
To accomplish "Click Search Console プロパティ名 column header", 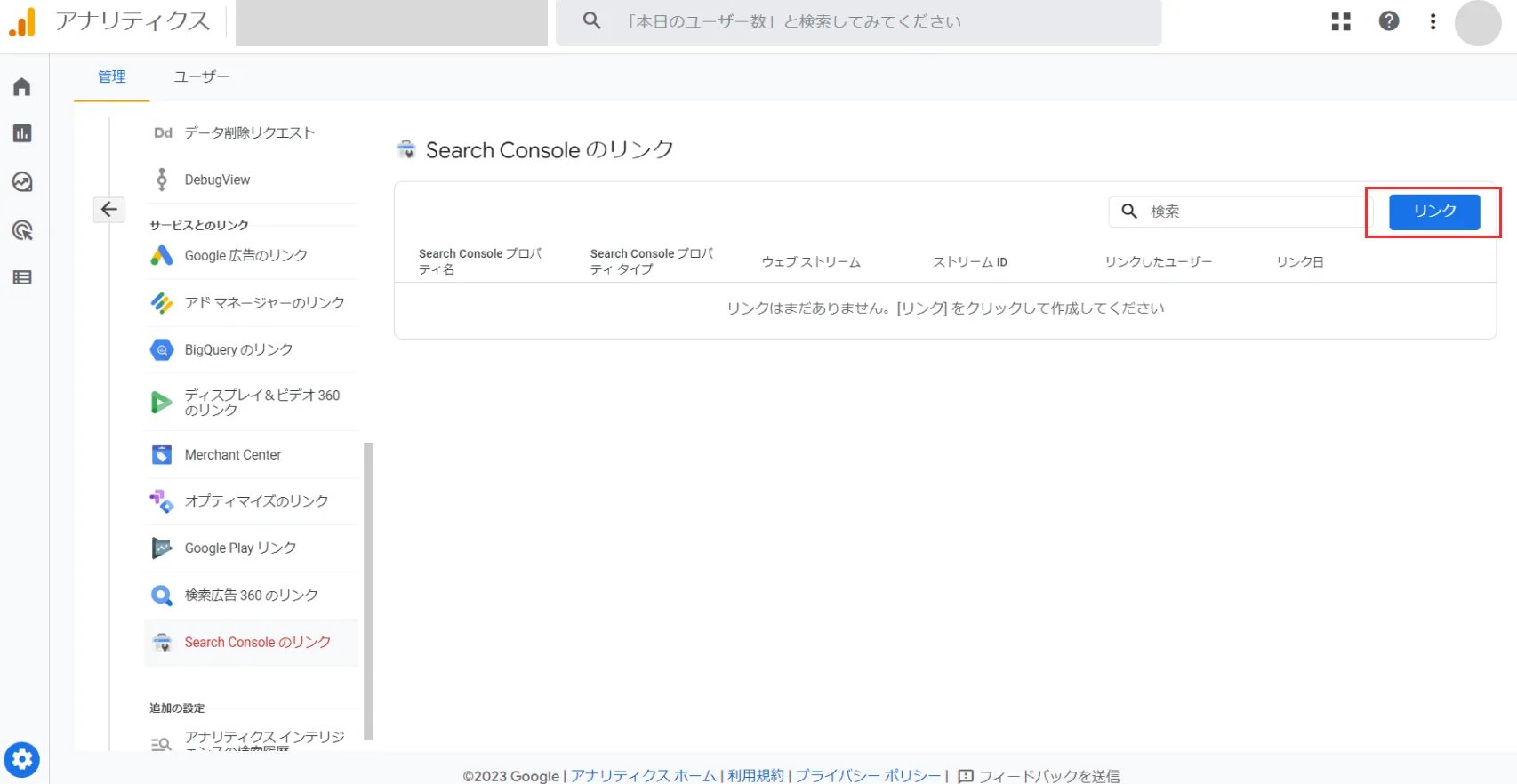I will coord(480,261).
